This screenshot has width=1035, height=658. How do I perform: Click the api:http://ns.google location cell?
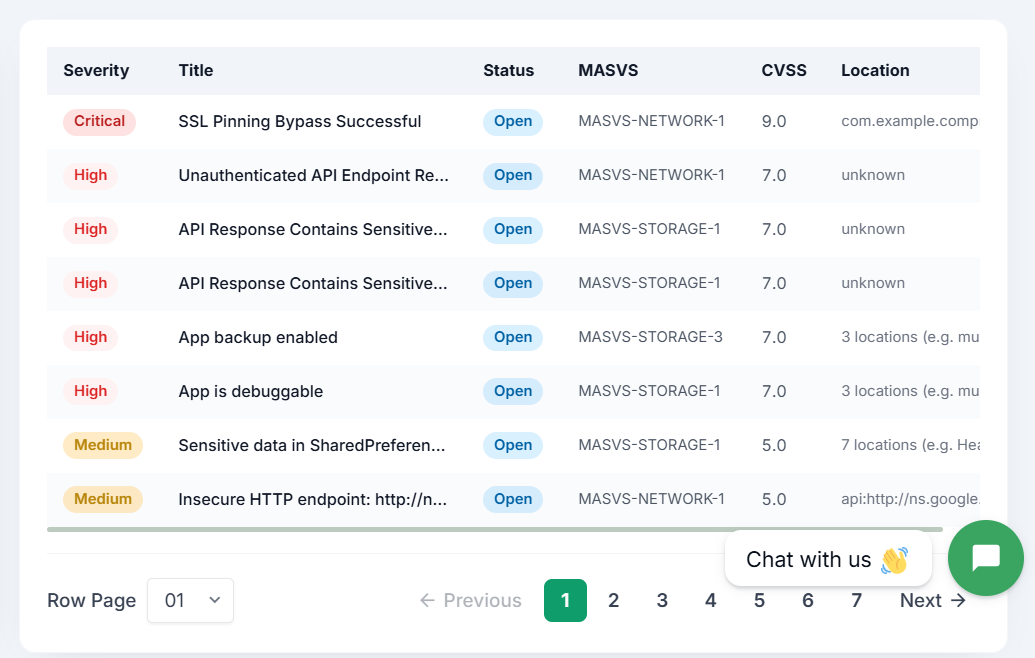910,499
